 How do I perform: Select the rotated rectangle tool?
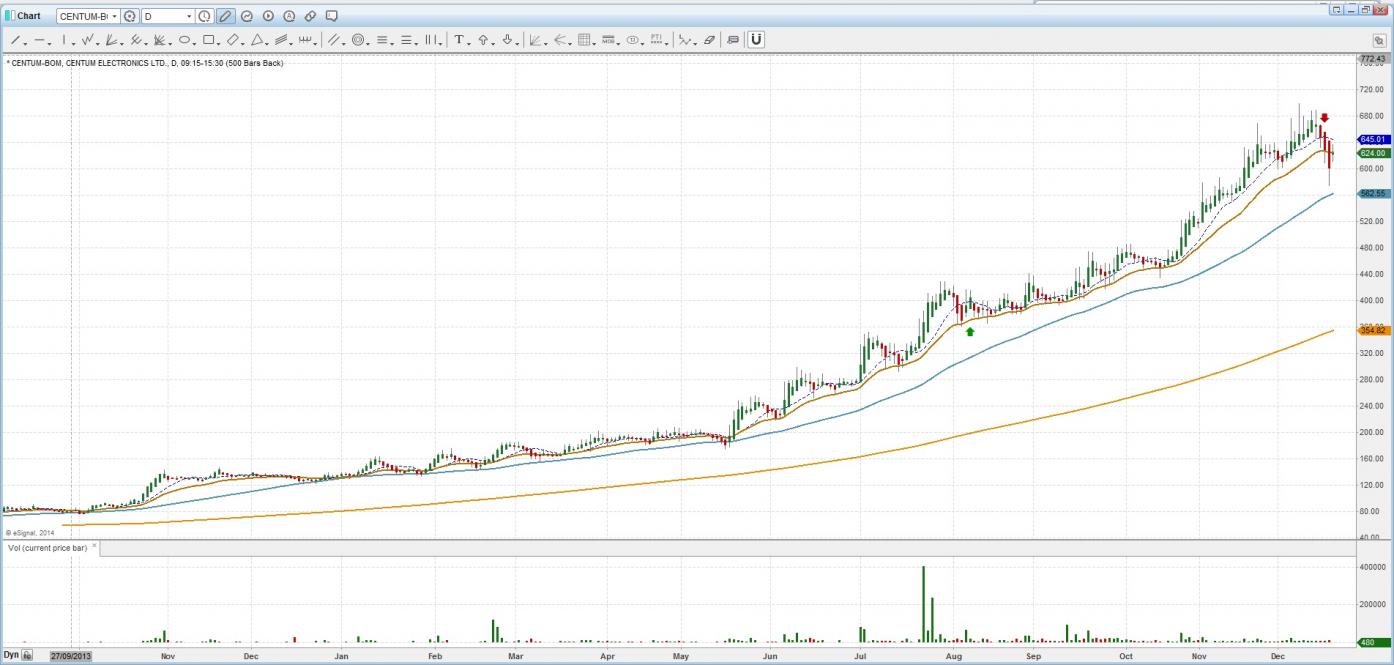(x=232, y=40)
